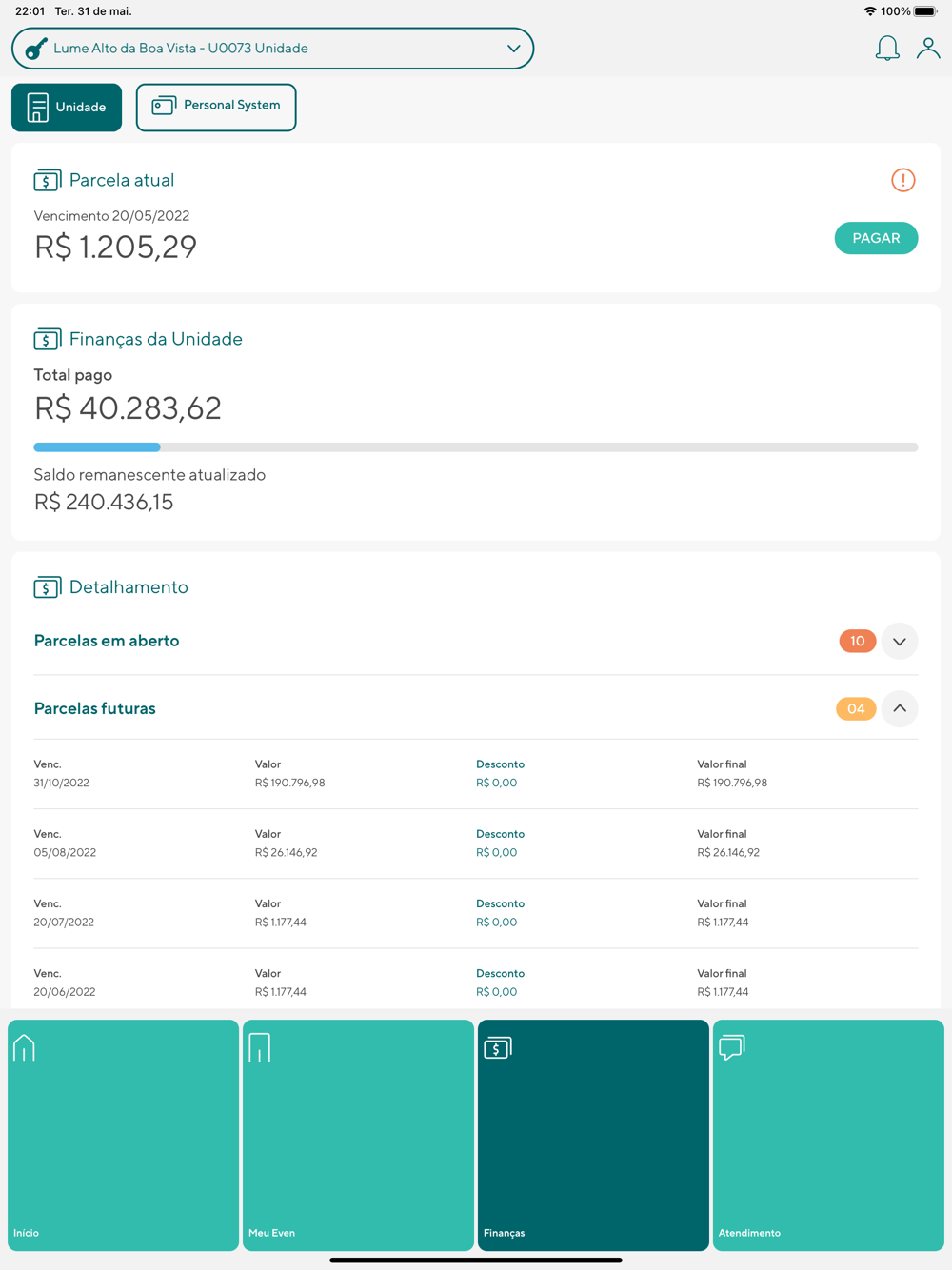The image size is (952, 1270).
Task: Click the Valor final R$ 1.177,44 in 20/07/2022 row
Action: [723, 922]
